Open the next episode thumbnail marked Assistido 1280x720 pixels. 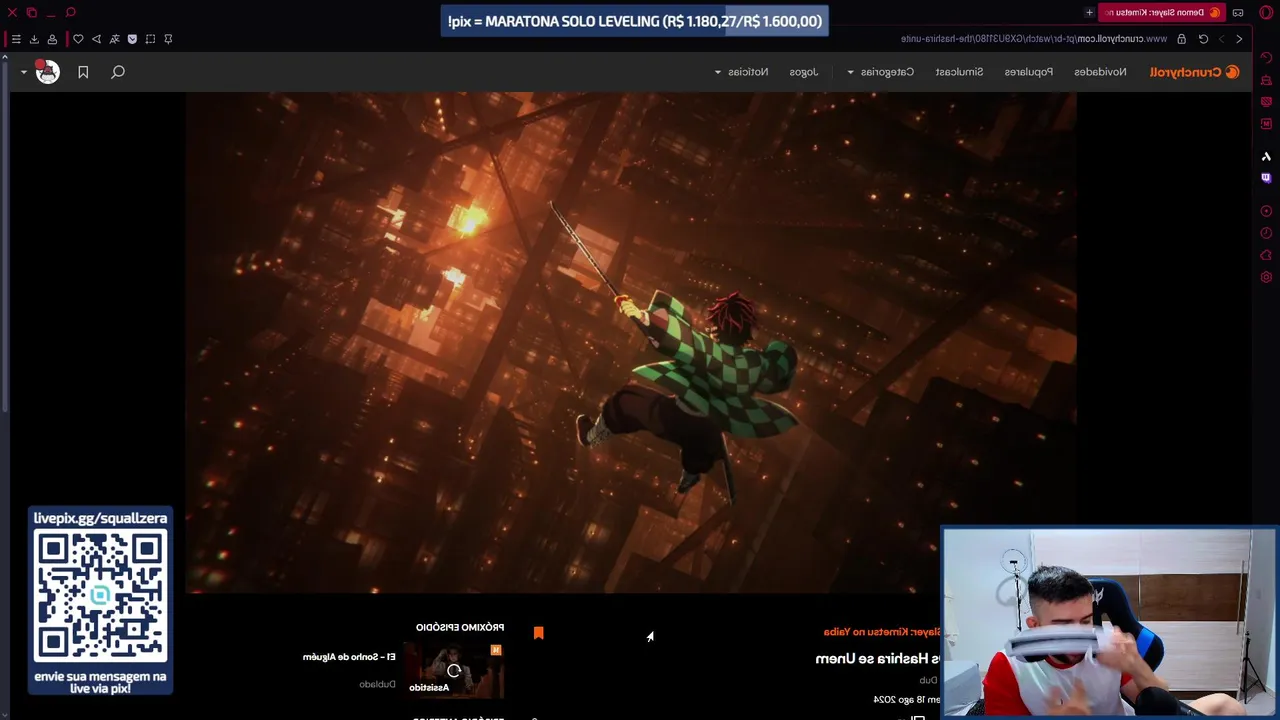tap(455, 670)
